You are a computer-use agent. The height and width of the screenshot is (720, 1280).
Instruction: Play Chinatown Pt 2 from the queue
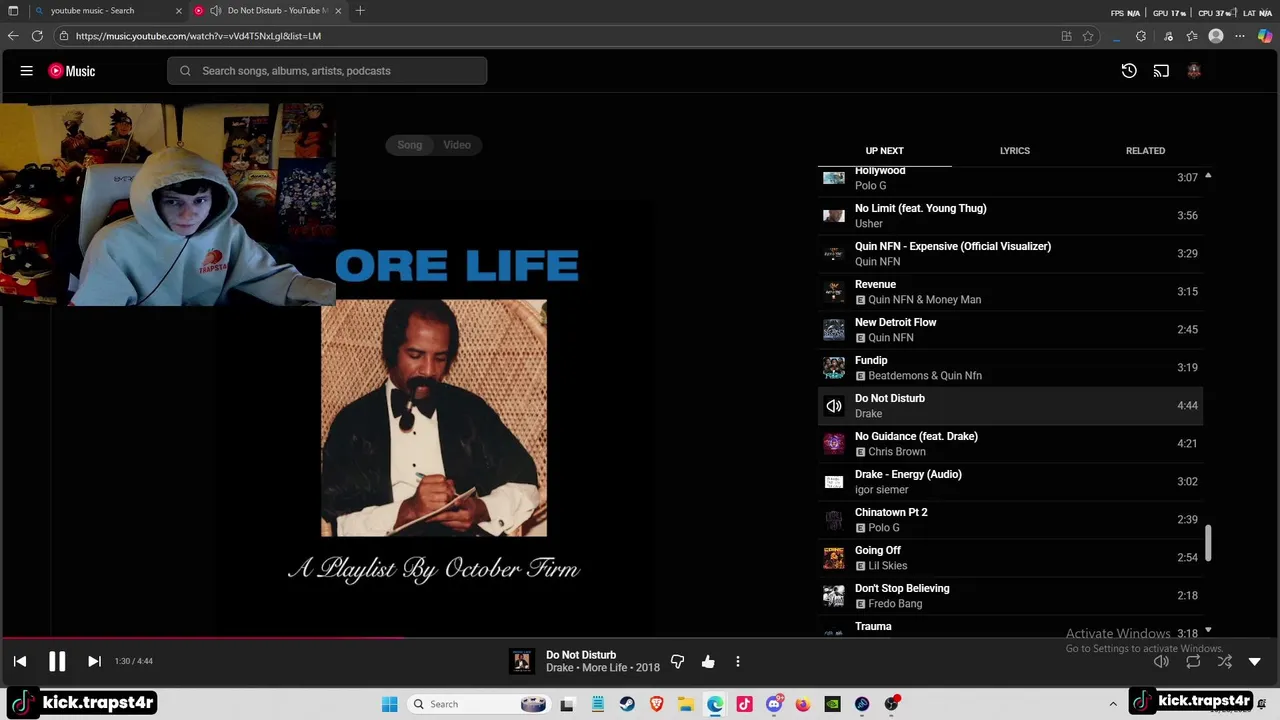click(1010, 520)
